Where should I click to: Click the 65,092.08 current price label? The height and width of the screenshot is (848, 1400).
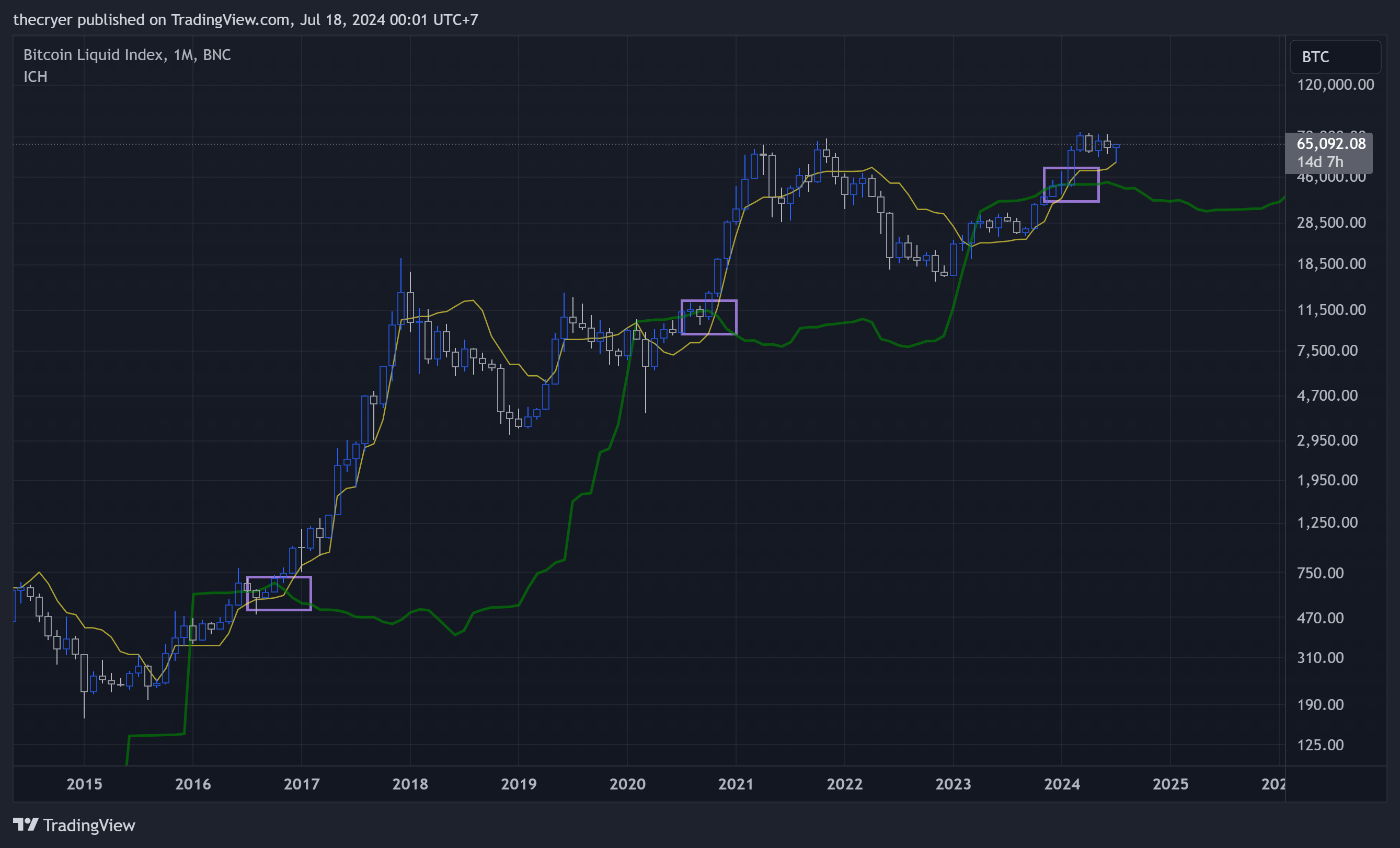tap(1330, 144)
